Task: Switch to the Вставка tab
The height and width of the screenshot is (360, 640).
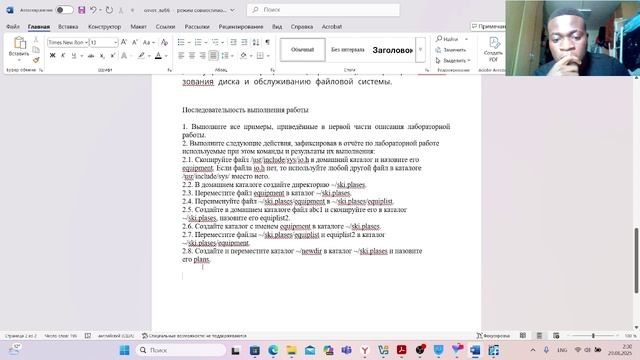Action: (x=68, y=27)
